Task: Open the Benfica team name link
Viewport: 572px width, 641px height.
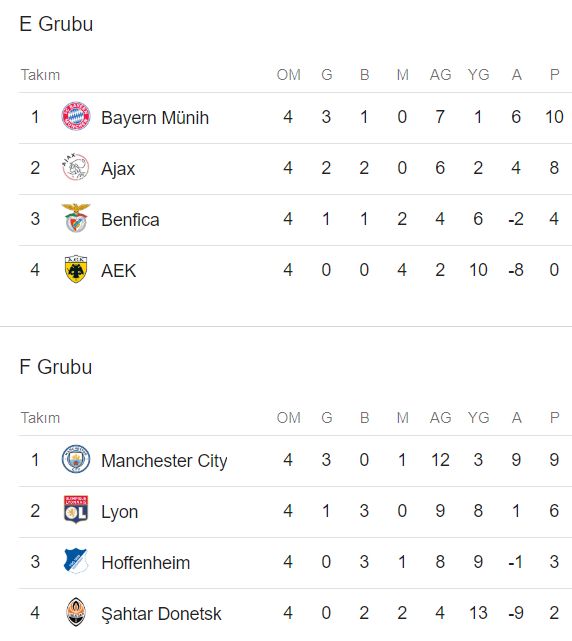Action: tap(130, 220)
